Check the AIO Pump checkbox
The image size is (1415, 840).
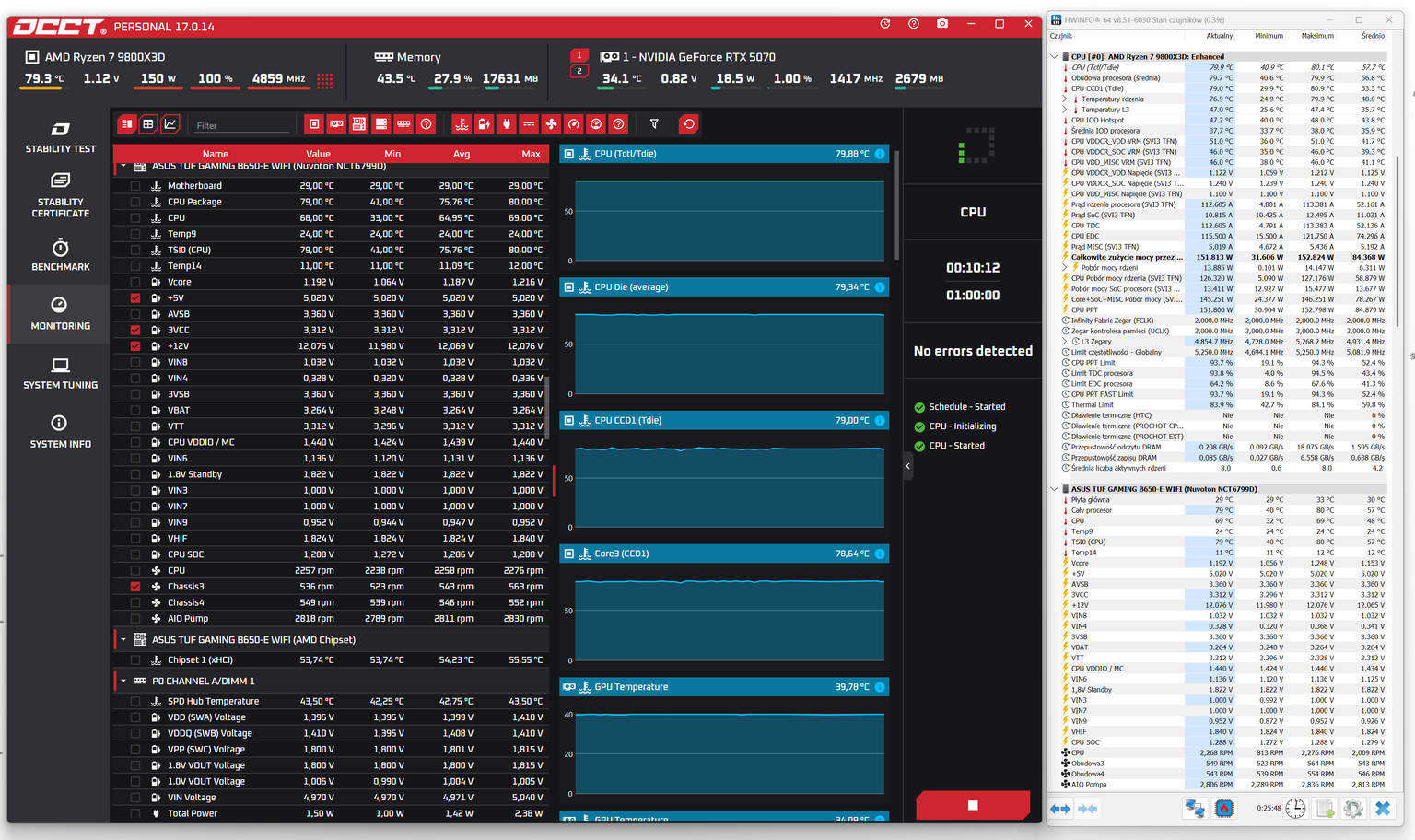click(135, 619)
